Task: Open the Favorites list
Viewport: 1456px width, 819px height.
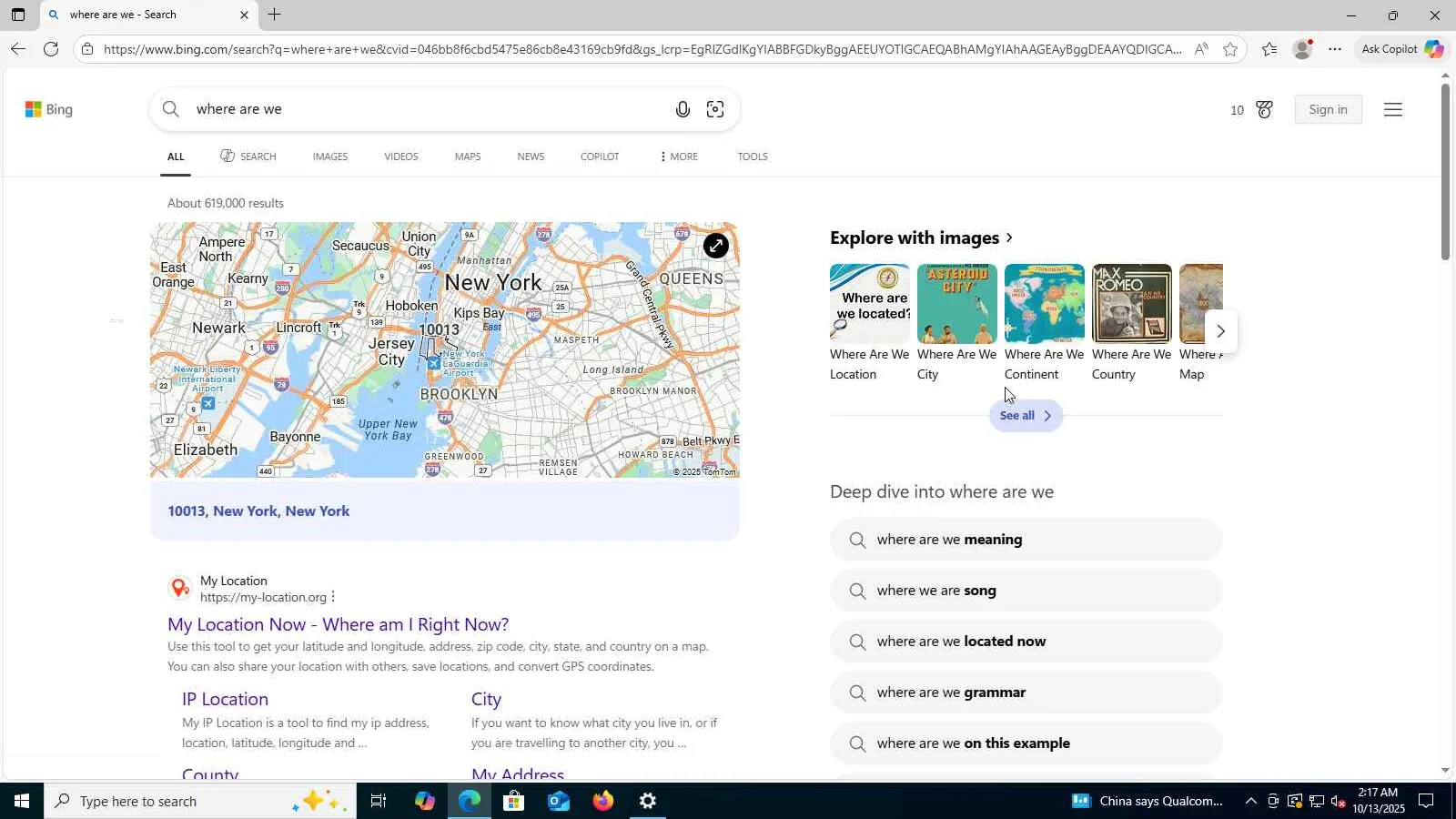Action: tap(1269, 49)
